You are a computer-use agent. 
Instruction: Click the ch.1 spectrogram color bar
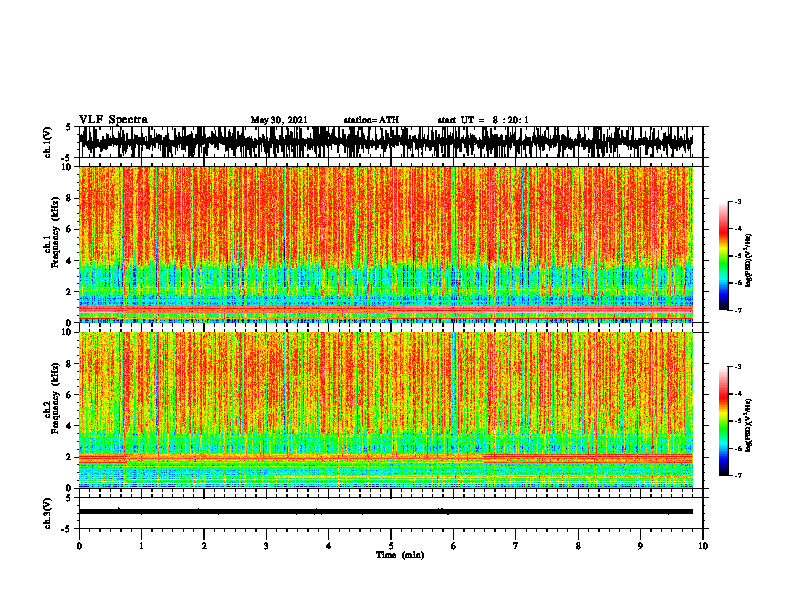click(x=723, y=256)
